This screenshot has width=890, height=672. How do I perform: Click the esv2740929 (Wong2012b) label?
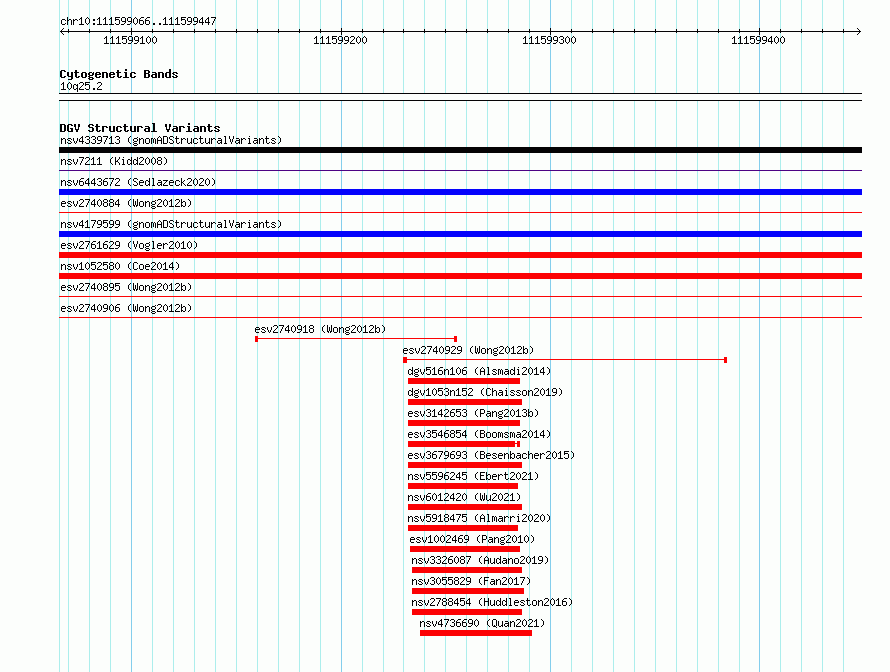[468, 350]
